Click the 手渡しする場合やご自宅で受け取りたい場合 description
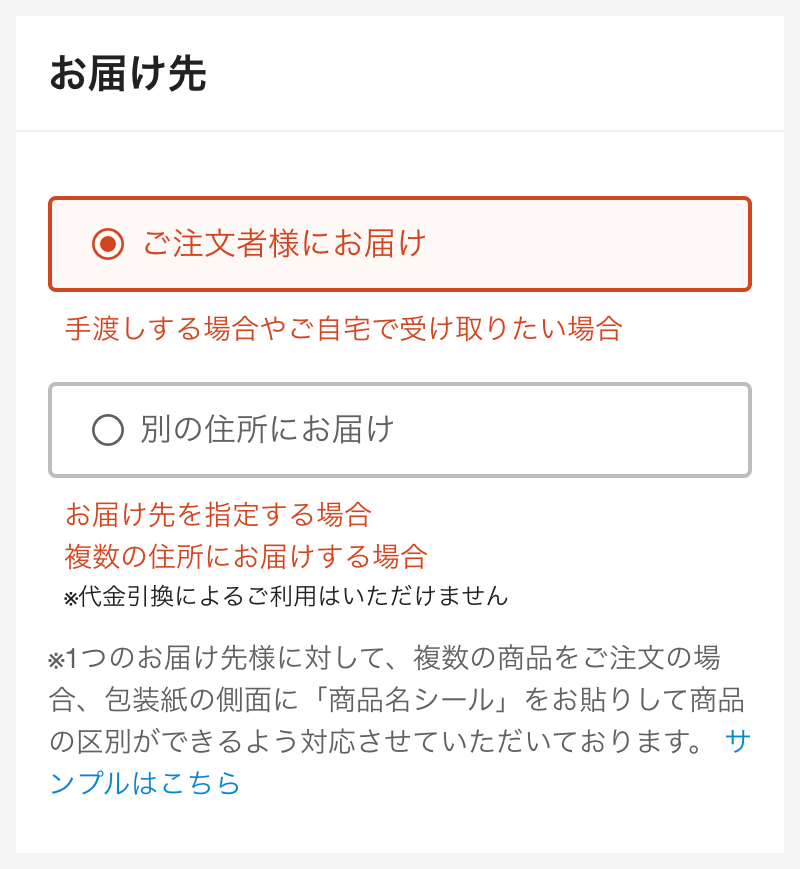Image resolution: width=800 pixels, height=869 pixels. click(343, 329)
